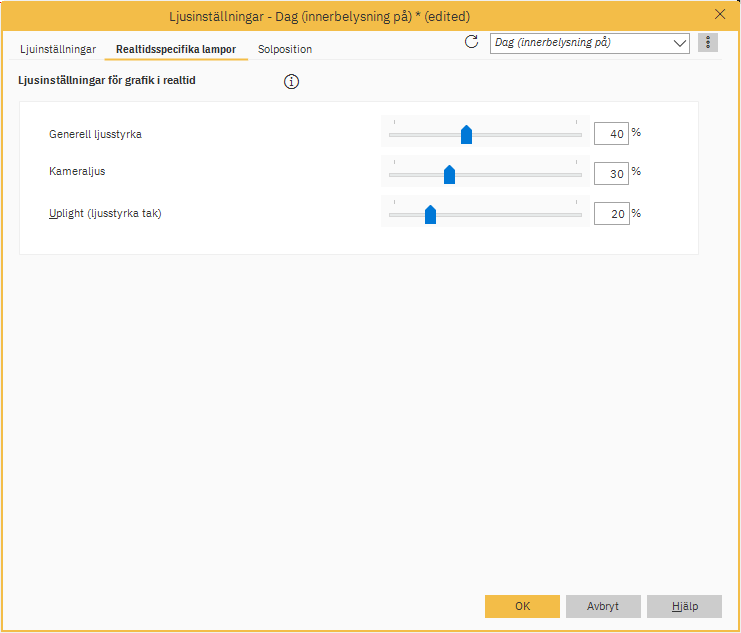Open help with the Hjälp button
The height and width of the screenshot is (633, 741).
point(684,606)
